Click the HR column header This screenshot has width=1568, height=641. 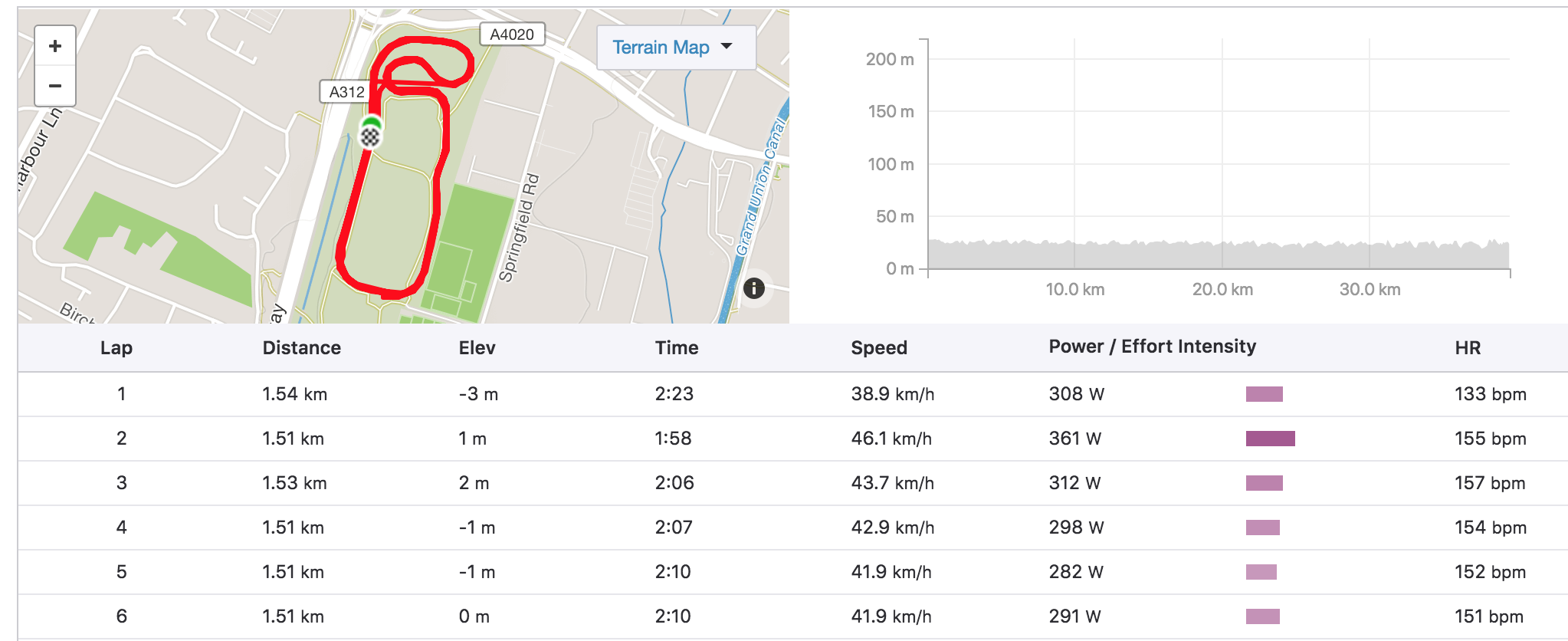click(x=1467, y=348)
